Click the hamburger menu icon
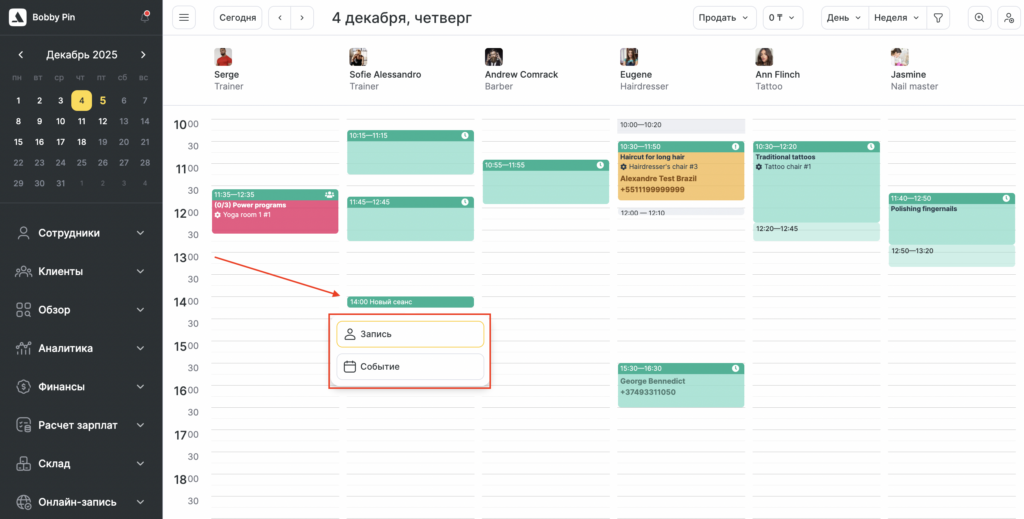The height and width of the screenshot is (519, 1024). (x=184, y=18)
